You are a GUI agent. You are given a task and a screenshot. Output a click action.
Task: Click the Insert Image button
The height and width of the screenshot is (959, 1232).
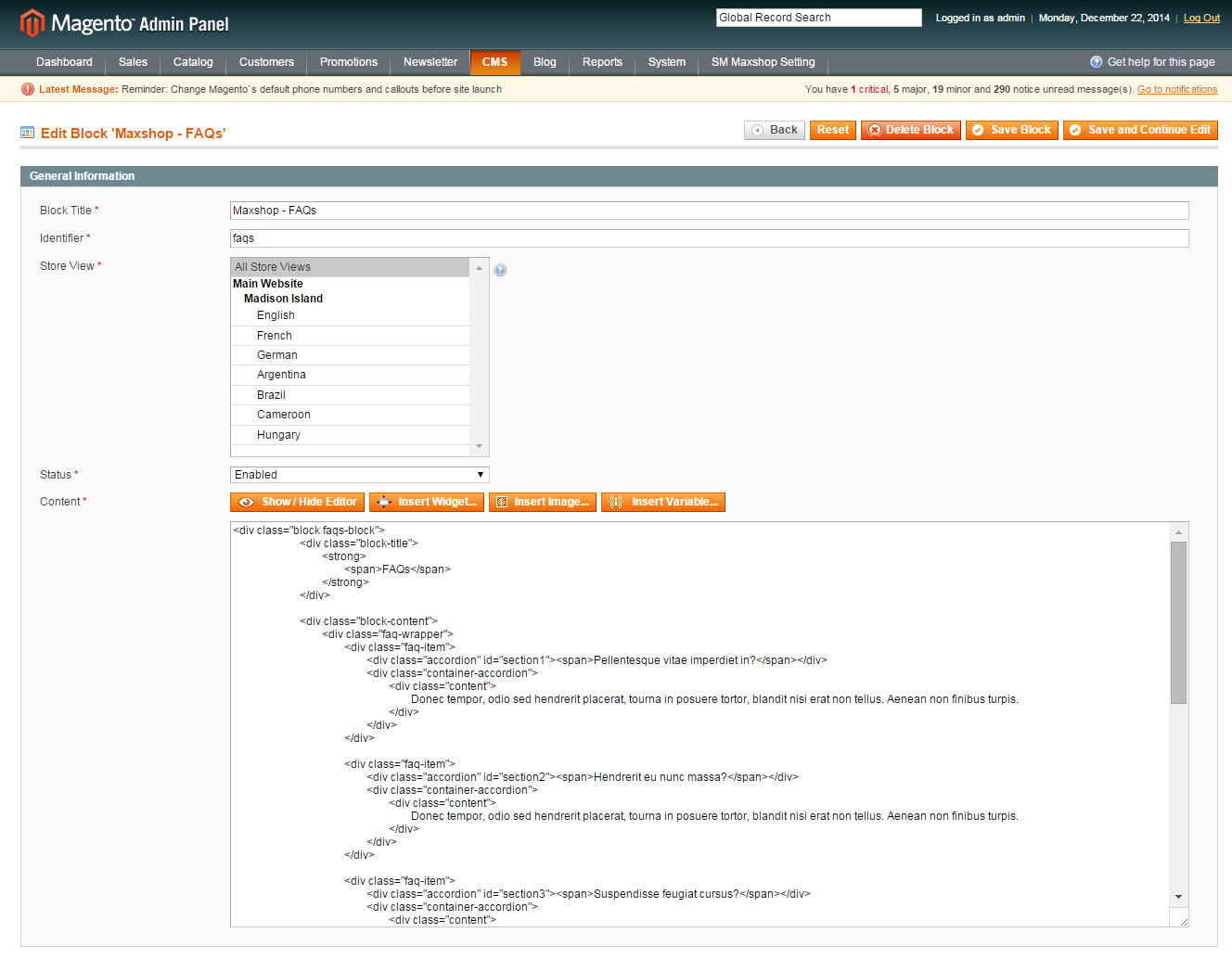543,502
